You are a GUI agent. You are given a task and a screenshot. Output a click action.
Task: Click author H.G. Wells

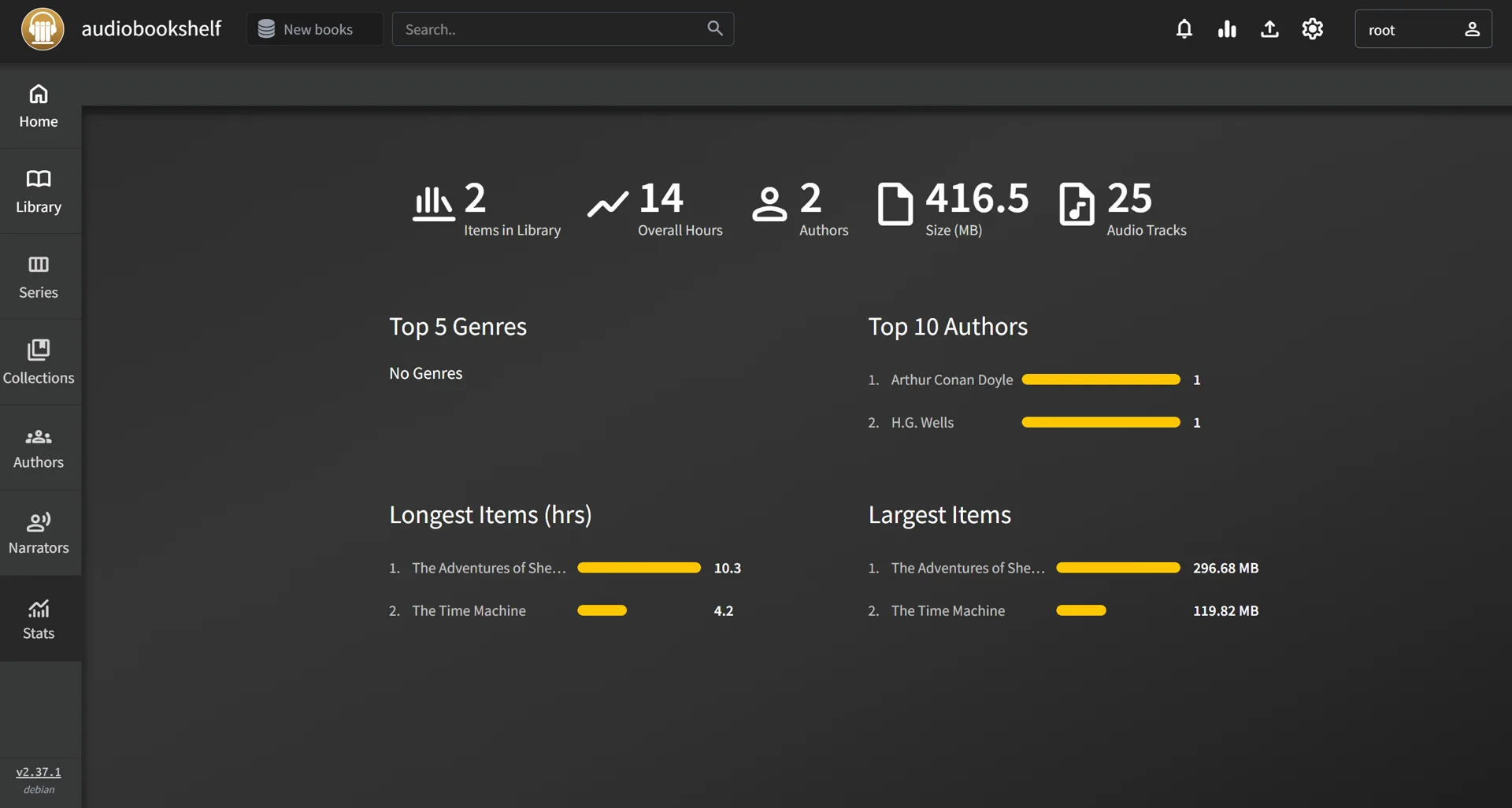point(922,422)
